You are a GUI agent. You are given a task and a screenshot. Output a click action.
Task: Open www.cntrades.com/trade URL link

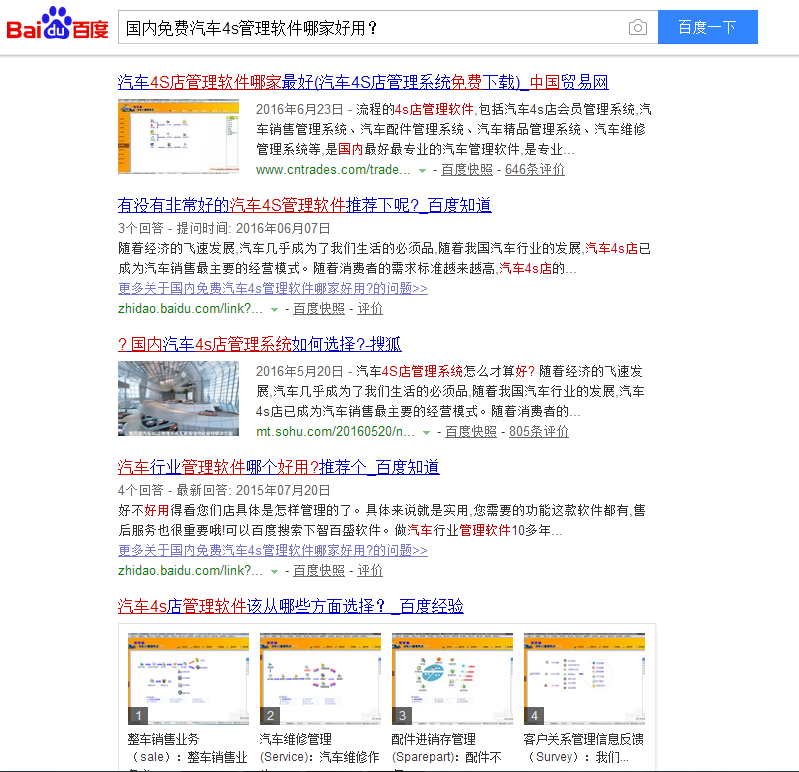[x=333, y=170]
